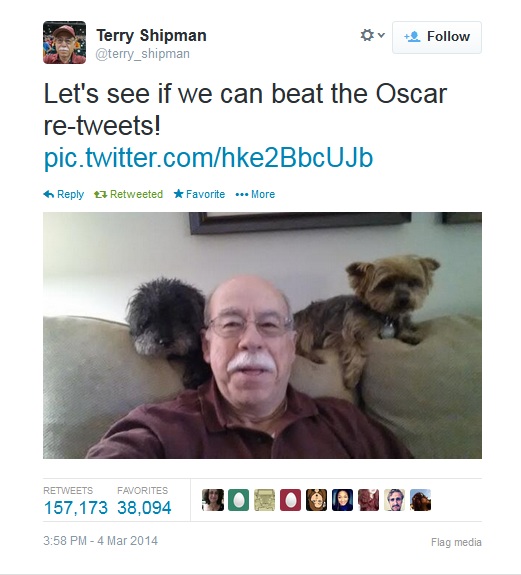Flag media on this tweet
The width and height of the screenshot is (521, 575).
click(456, 542)
